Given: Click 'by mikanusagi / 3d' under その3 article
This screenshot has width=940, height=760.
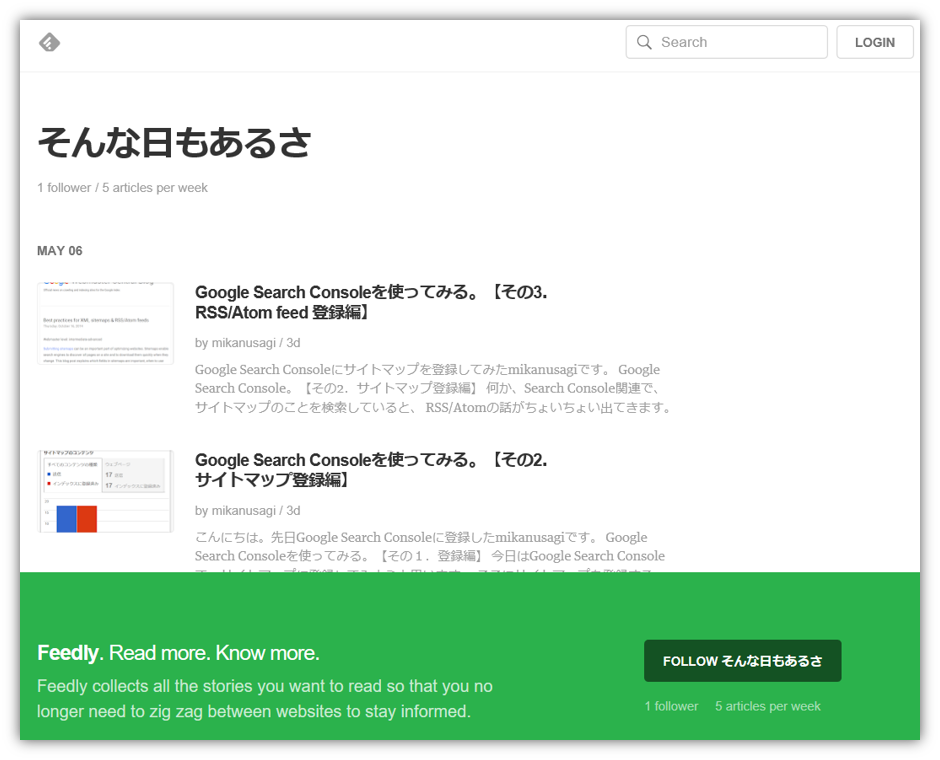Looking at the screenshot, I should (248, 343).
